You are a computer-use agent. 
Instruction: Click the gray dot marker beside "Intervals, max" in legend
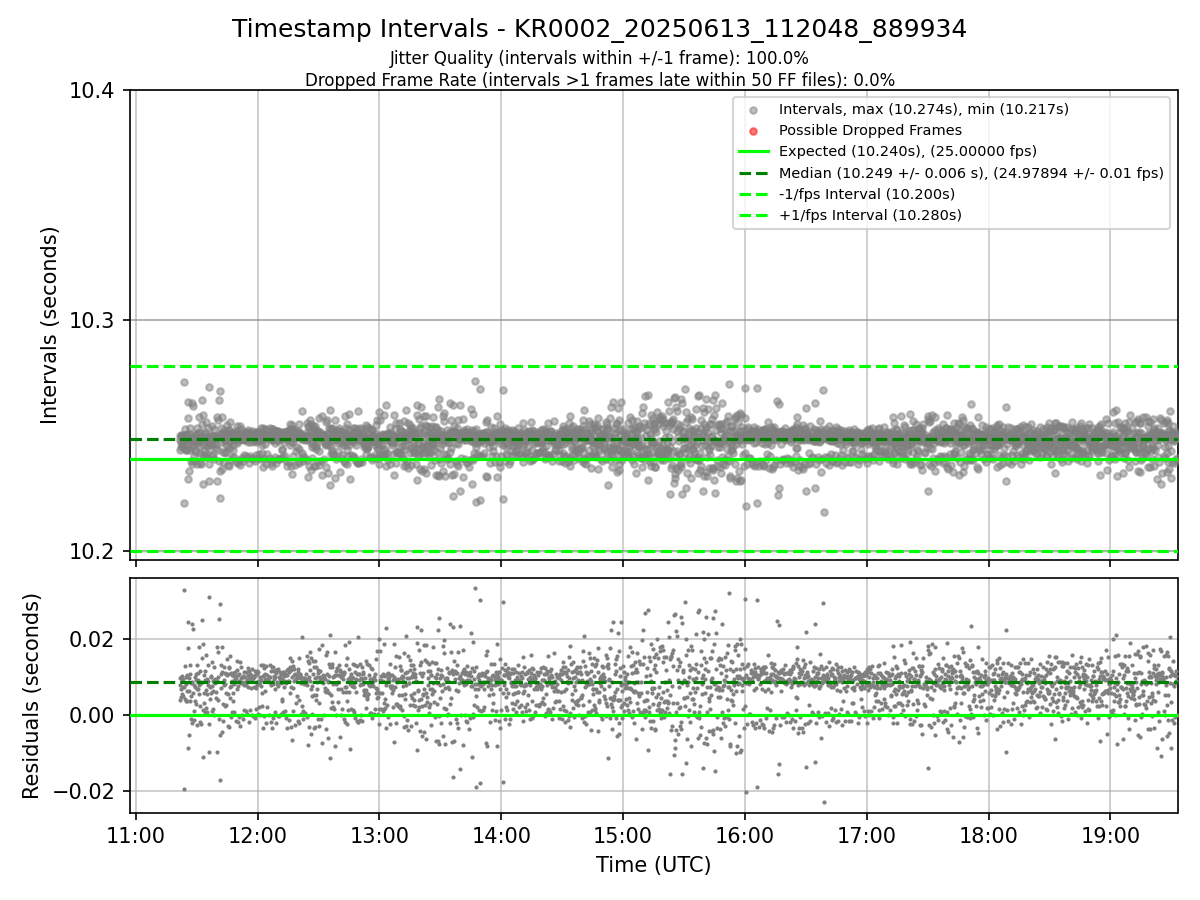coord(754,110)
